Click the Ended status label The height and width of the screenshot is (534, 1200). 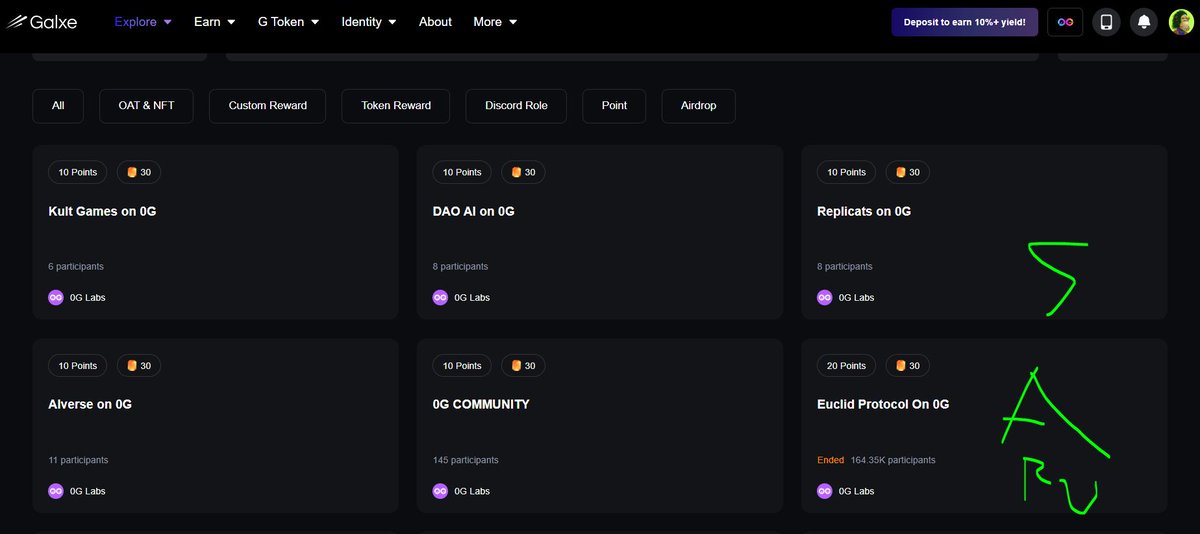point(830,460)
